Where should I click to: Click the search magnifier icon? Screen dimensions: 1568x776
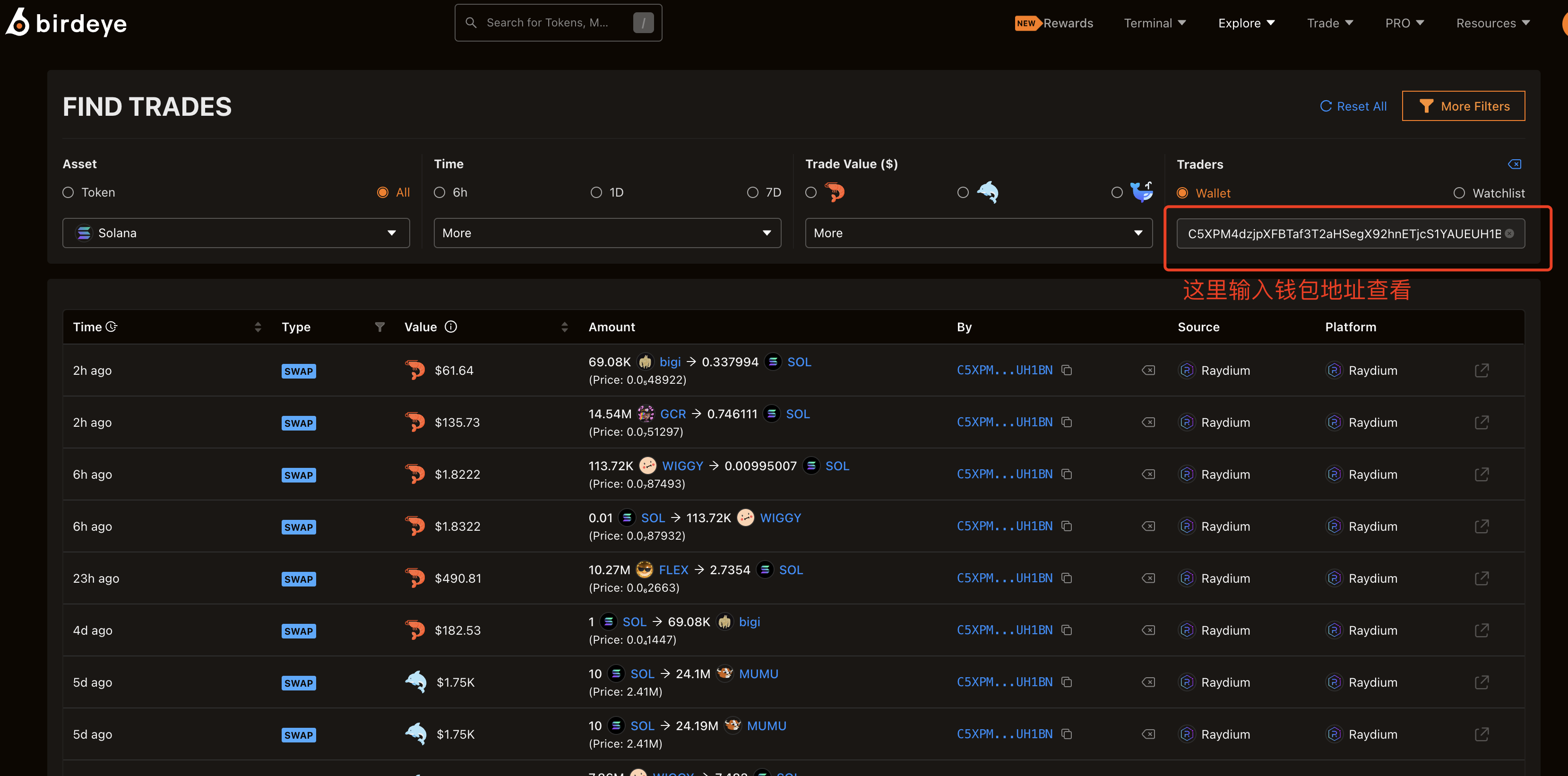tap(471, 23)
